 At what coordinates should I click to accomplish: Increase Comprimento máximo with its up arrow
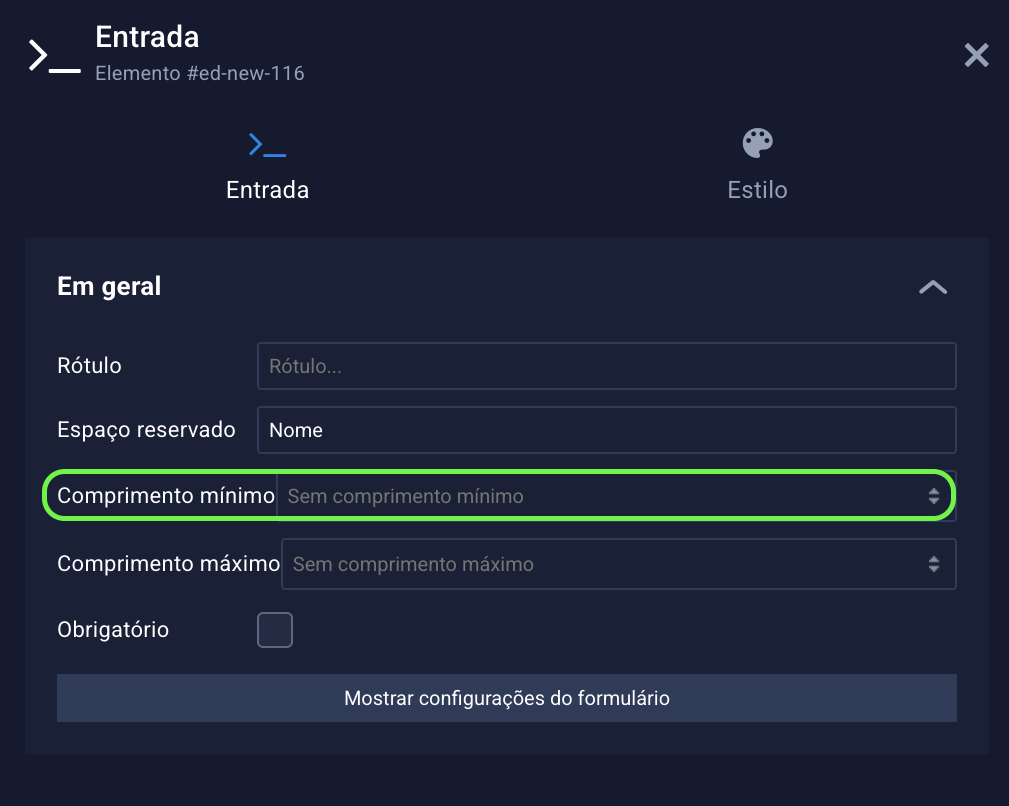click(934, 560)
